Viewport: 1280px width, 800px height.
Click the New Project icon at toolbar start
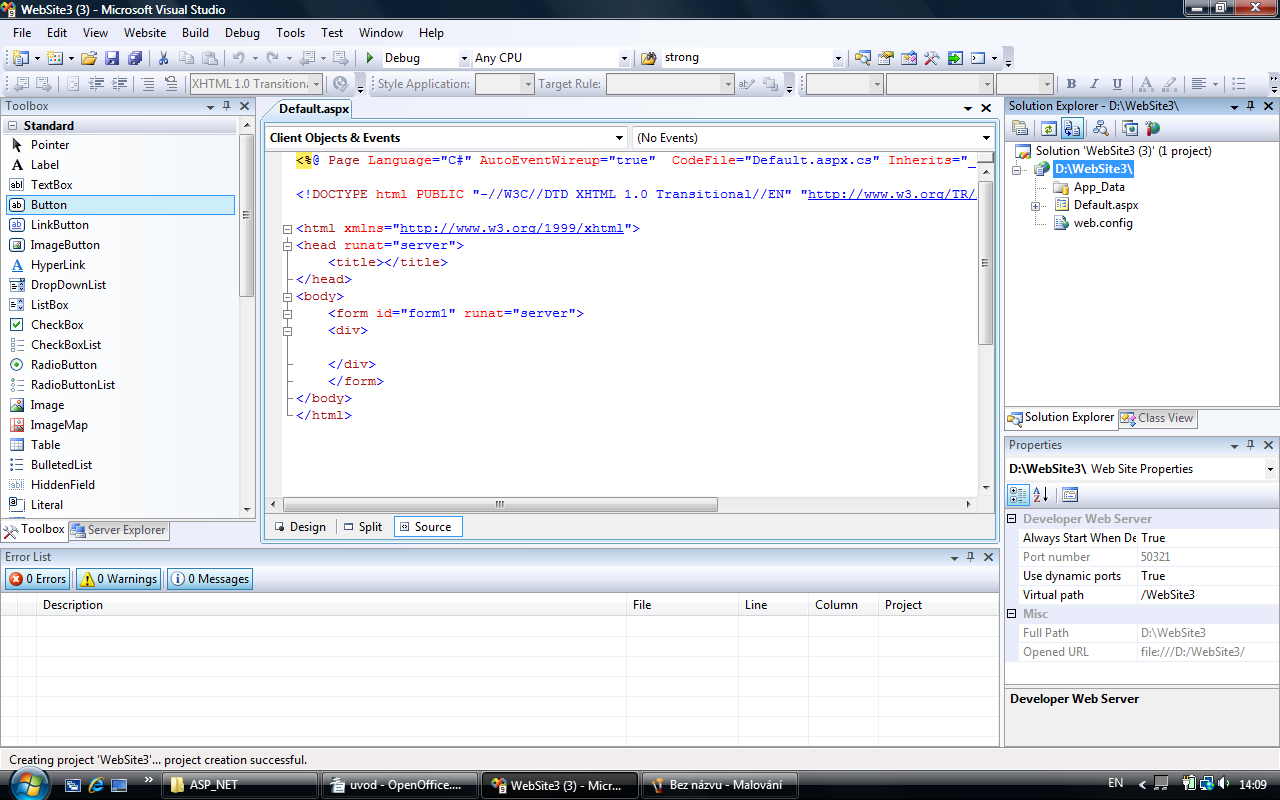[21, 58]
